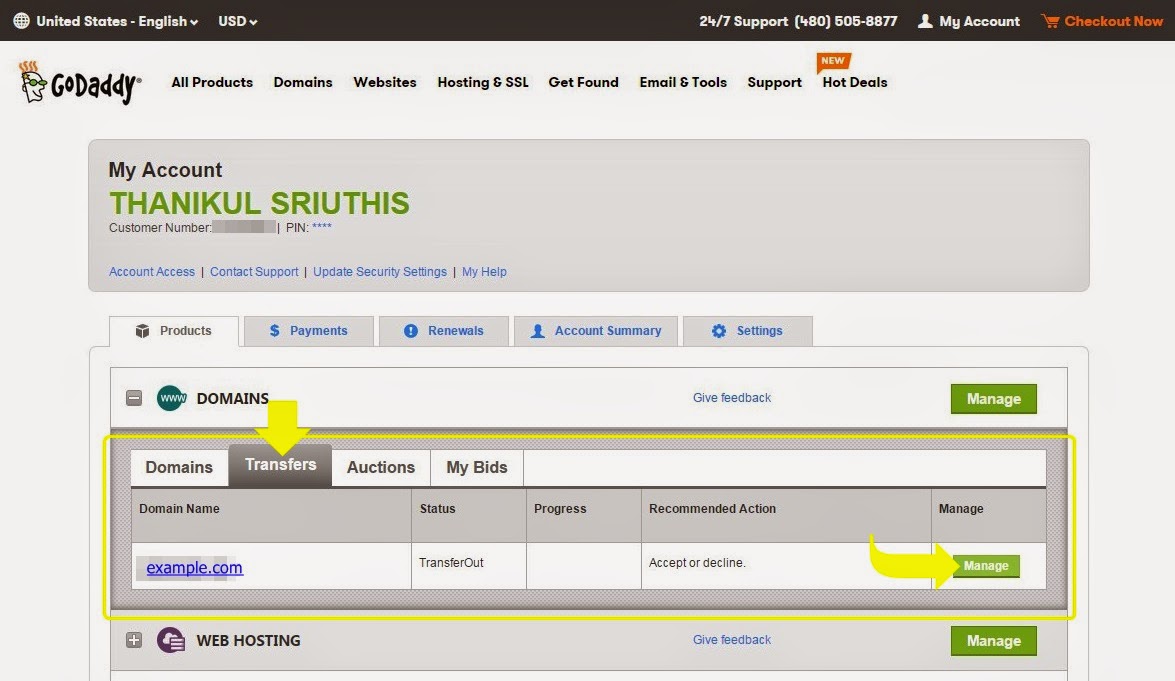The height and width of the screenshot is (681, 1175).
Task: Click Manage button in the Domains header
Action: tap(994, 399)
